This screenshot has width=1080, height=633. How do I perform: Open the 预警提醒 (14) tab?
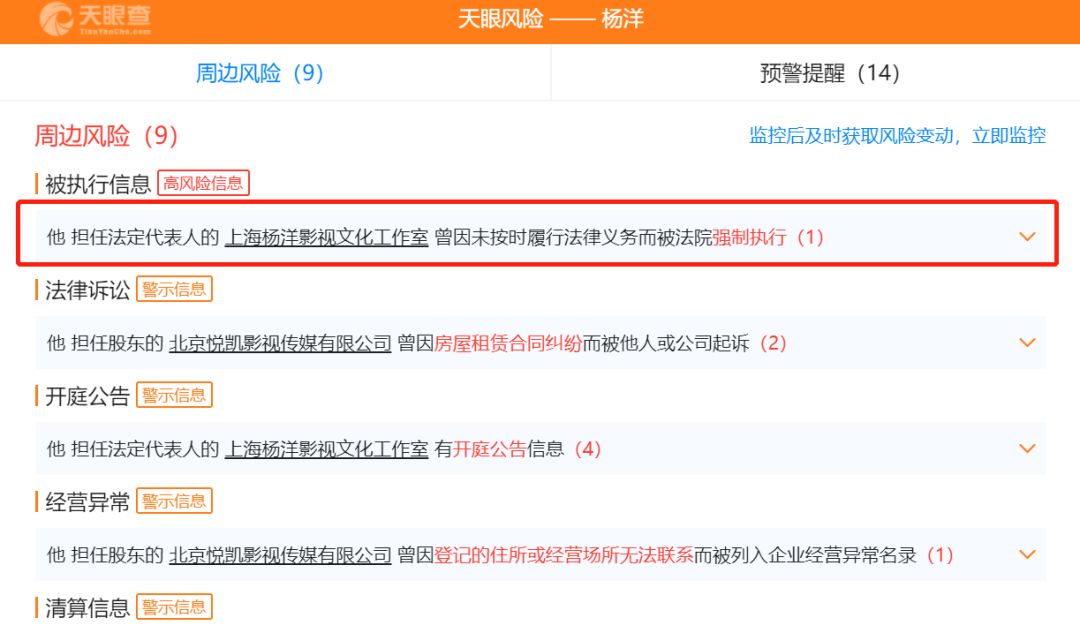coord(830,73)
